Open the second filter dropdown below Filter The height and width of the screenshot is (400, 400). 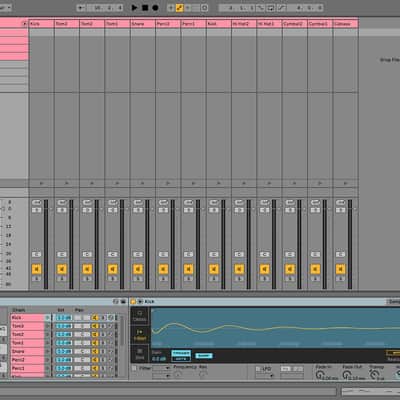(x=162, y=376)
